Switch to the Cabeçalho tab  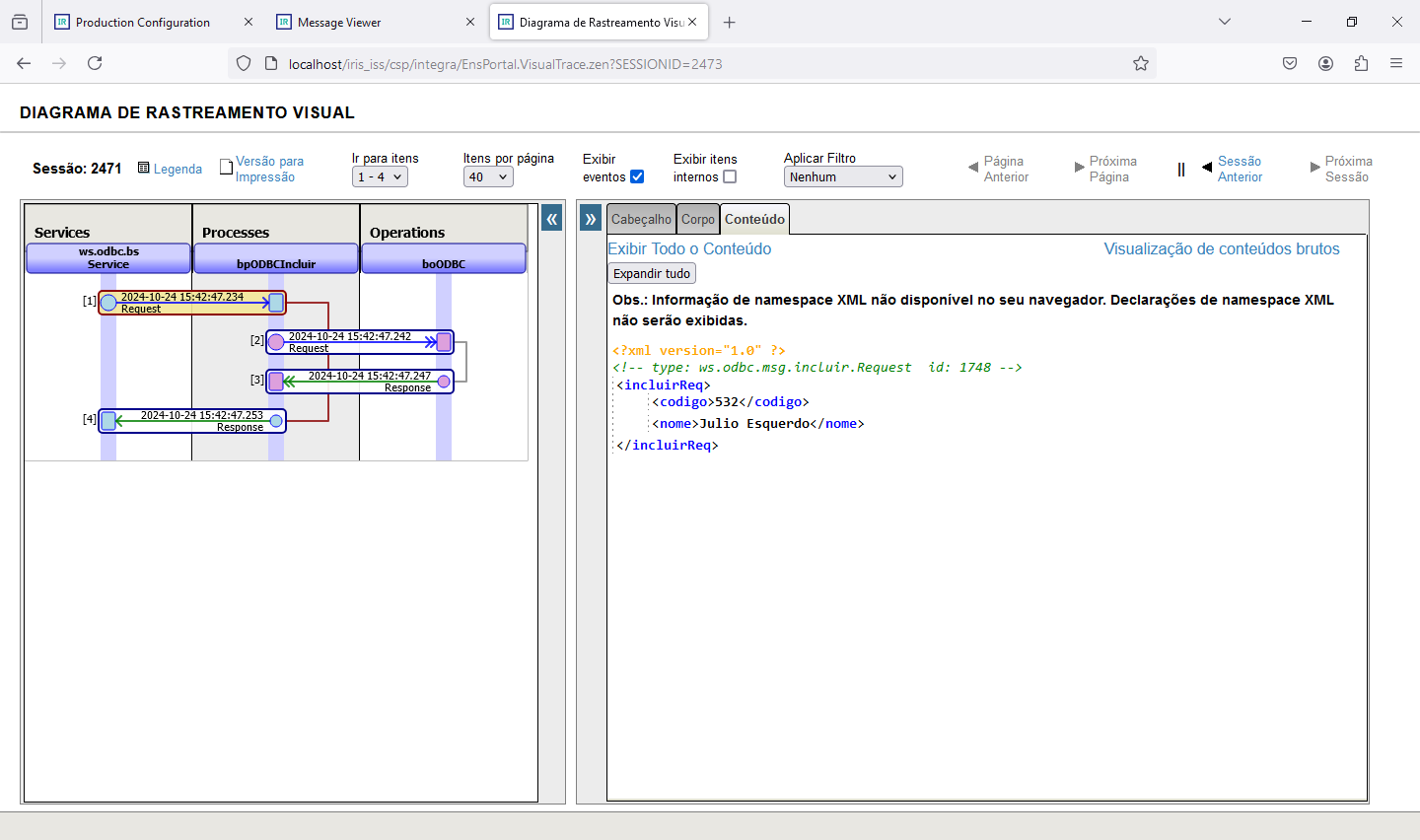(641, 219)
